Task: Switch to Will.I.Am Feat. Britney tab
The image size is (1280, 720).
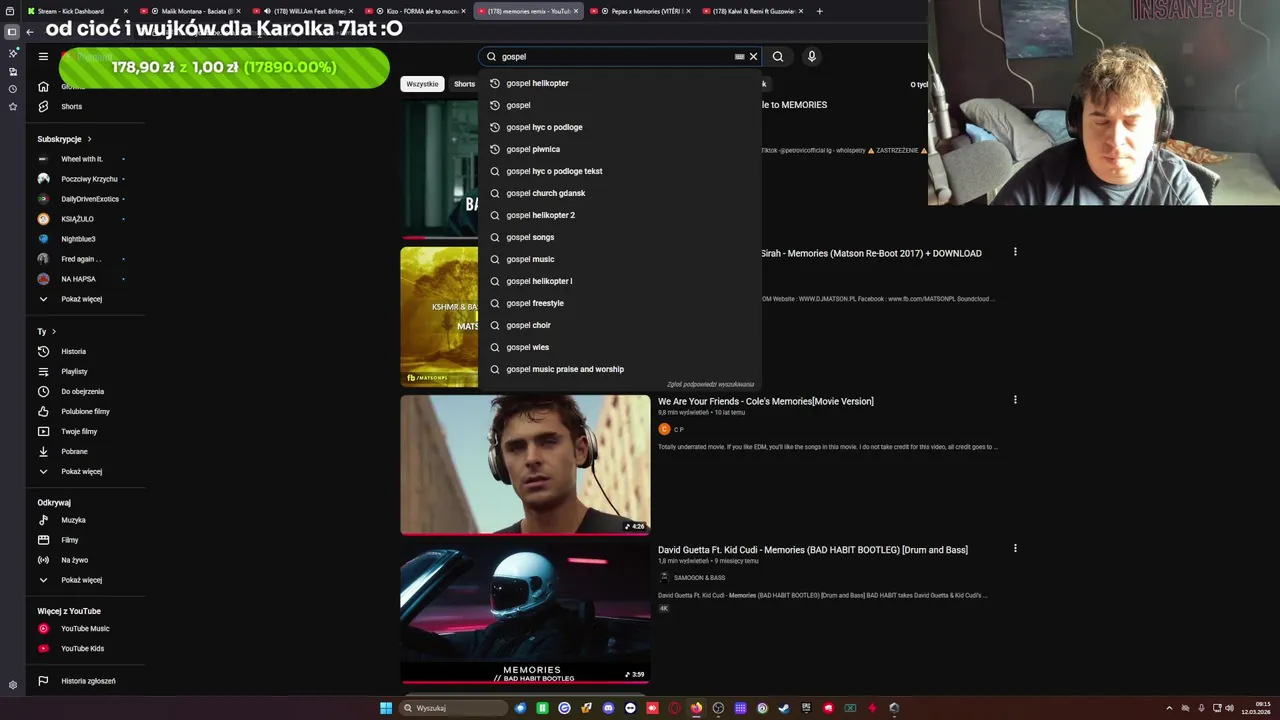Action: click(x=302, y=11)
